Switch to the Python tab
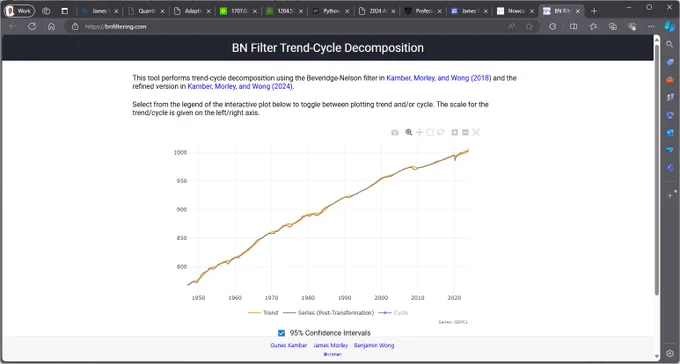The image size is (680, 364). click(331, 11)
